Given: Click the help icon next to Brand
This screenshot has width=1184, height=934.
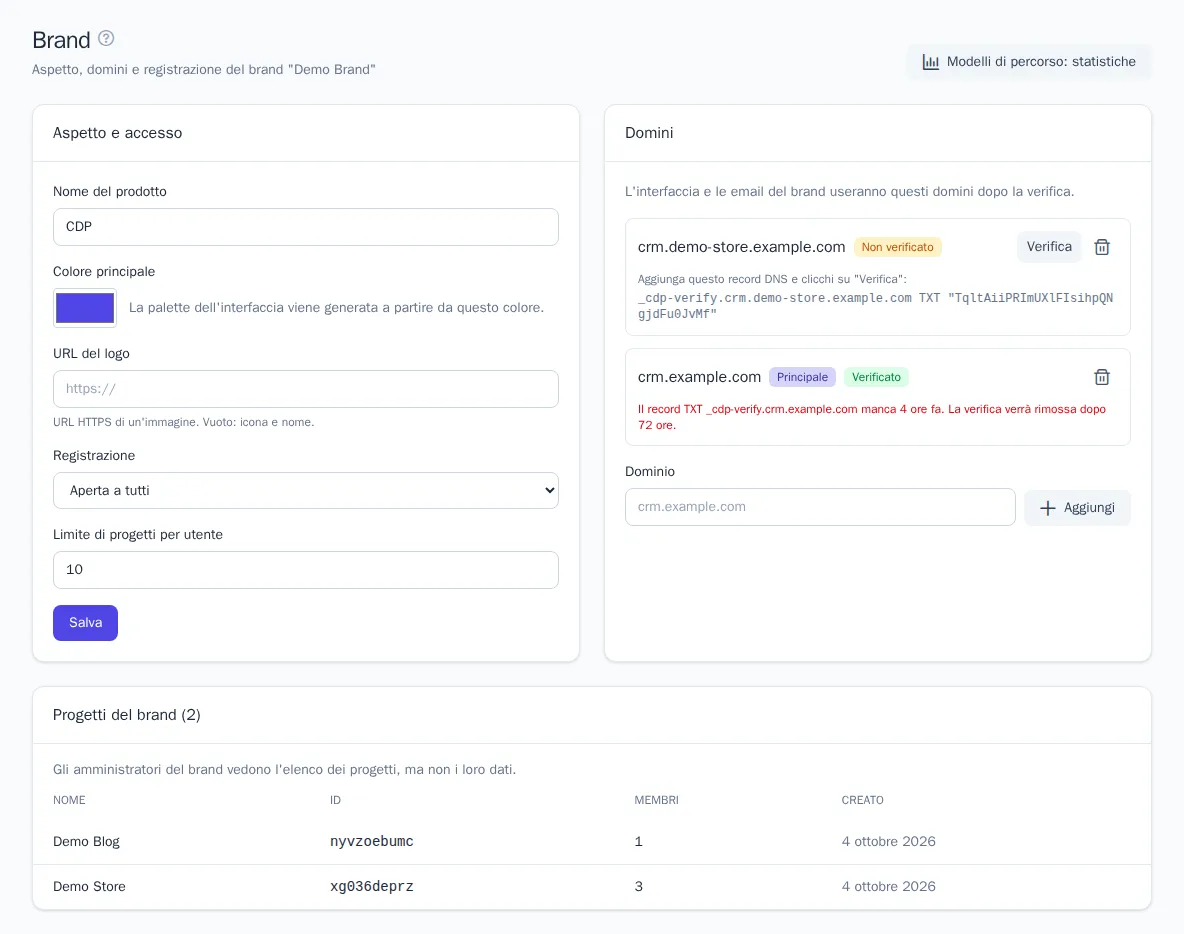Looking at the screenshot, I should (x=106, y=38).
